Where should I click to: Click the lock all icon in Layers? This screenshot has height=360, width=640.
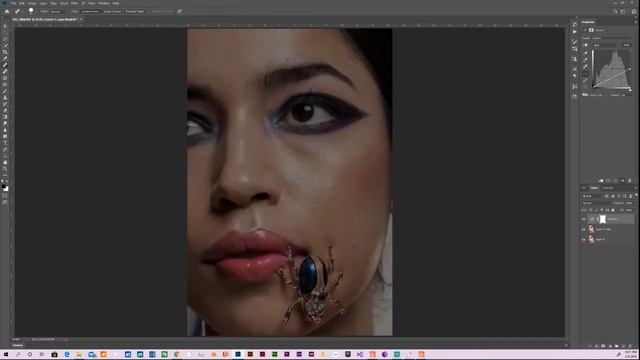[x=613, y=210]
